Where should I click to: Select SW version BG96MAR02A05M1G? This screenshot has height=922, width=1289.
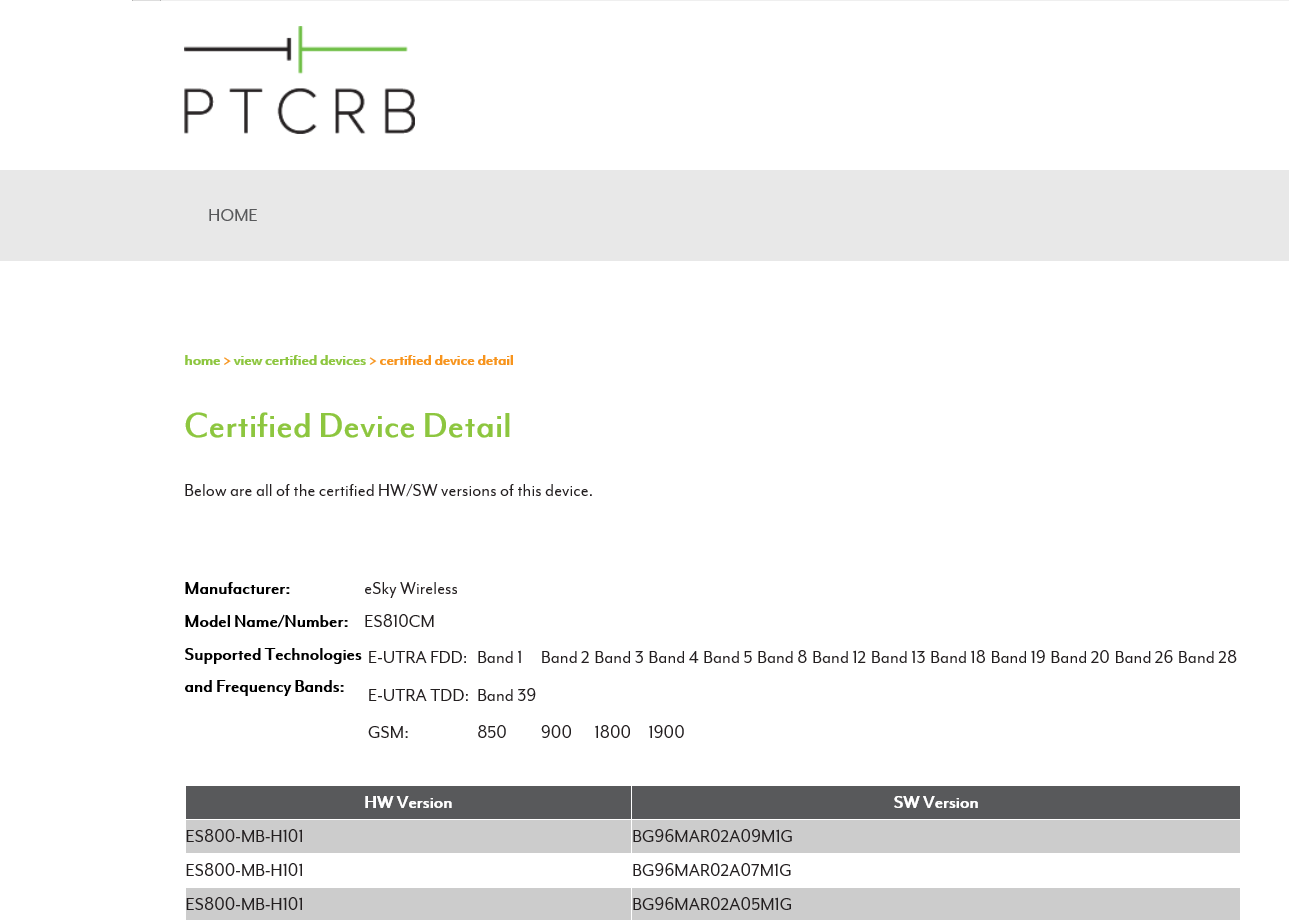coord(712,905)
